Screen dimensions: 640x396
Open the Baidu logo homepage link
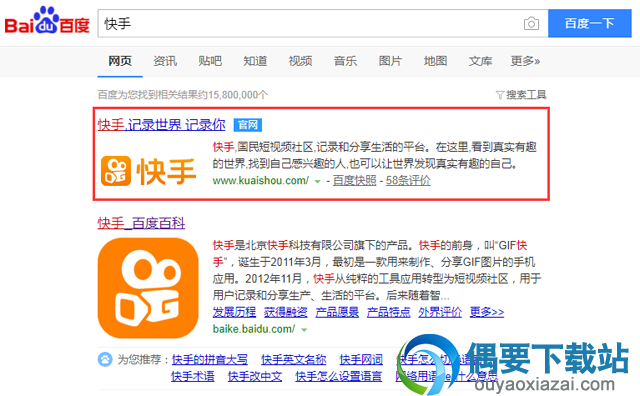pos(47,21)
